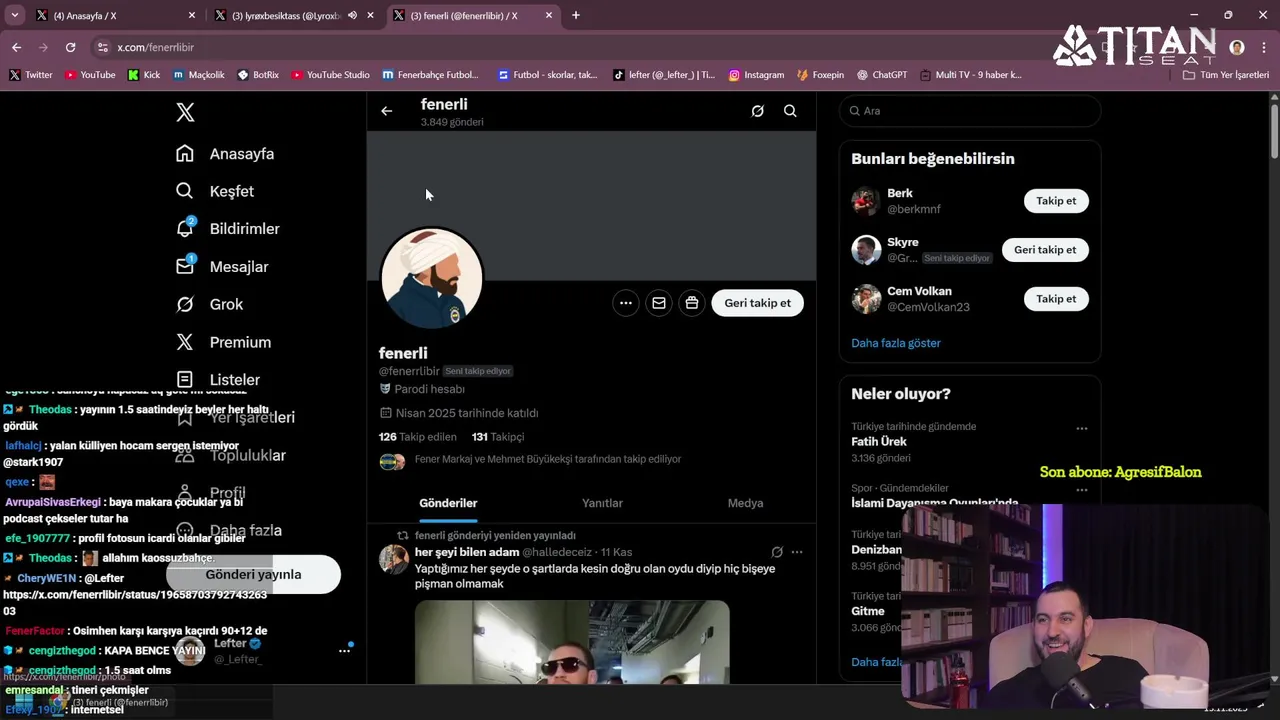
Task: Click the Grok sidebar icon
Action: pyautogui.click(x=185, y=304)
